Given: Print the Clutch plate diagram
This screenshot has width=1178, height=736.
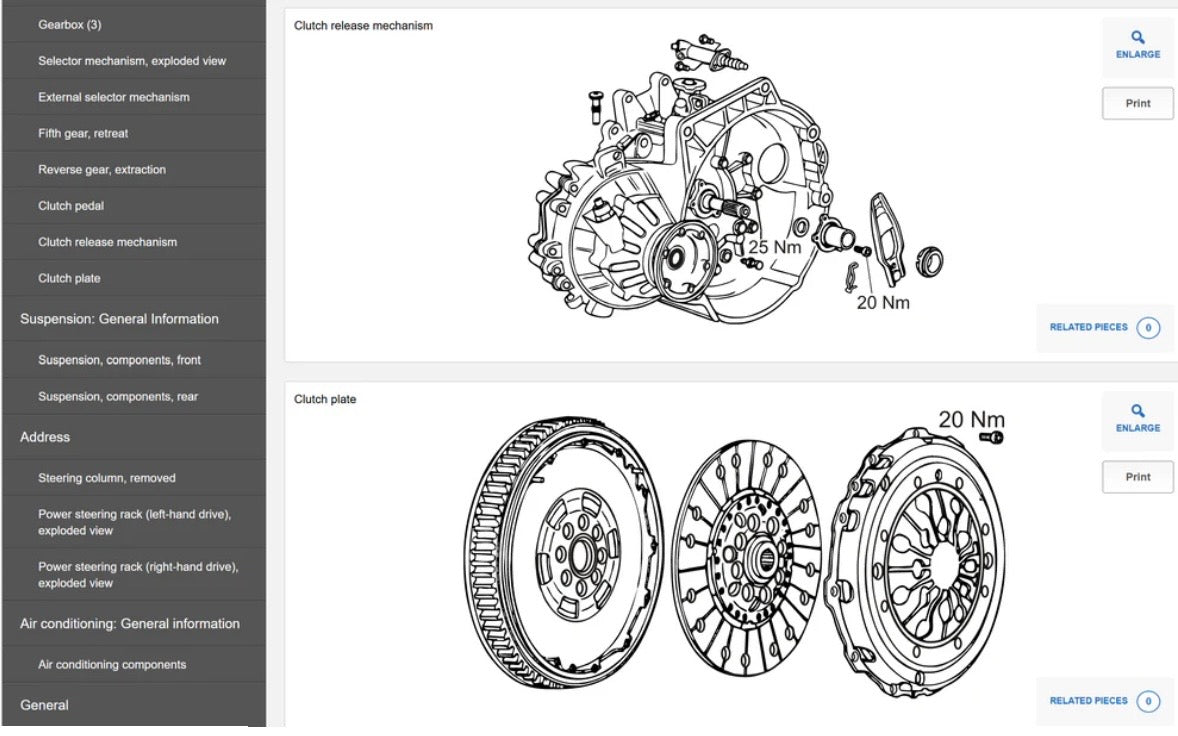Looking at the screenshot, I should click(x=1137, y=477).
